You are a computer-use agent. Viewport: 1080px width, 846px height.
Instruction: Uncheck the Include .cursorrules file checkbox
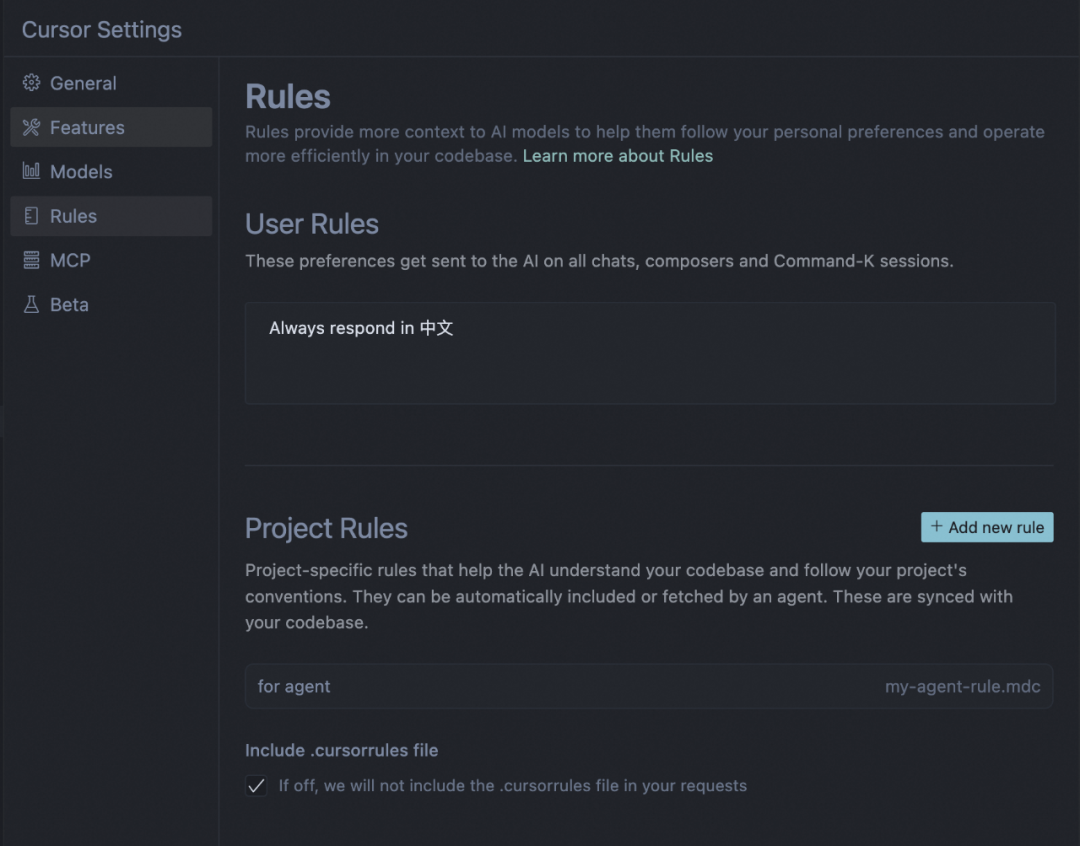click(x=257, y=786)
